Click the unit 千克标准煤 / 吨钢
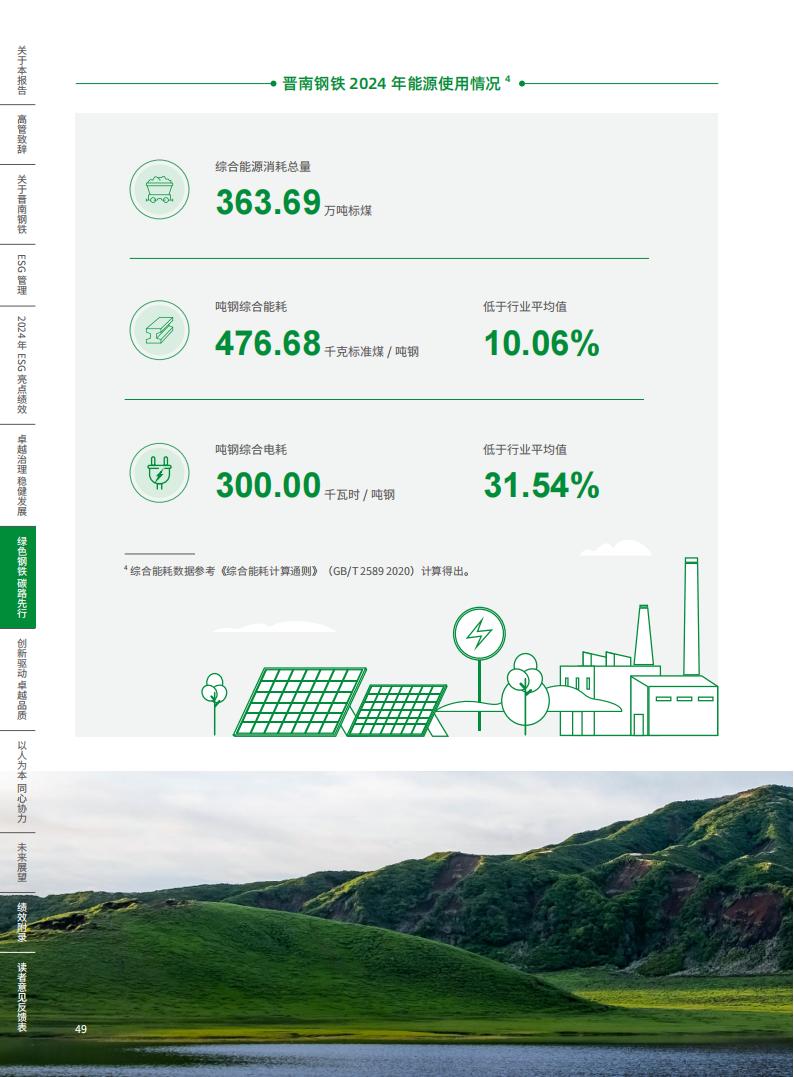Screen dimensions: 794x1077 (372, 352)
